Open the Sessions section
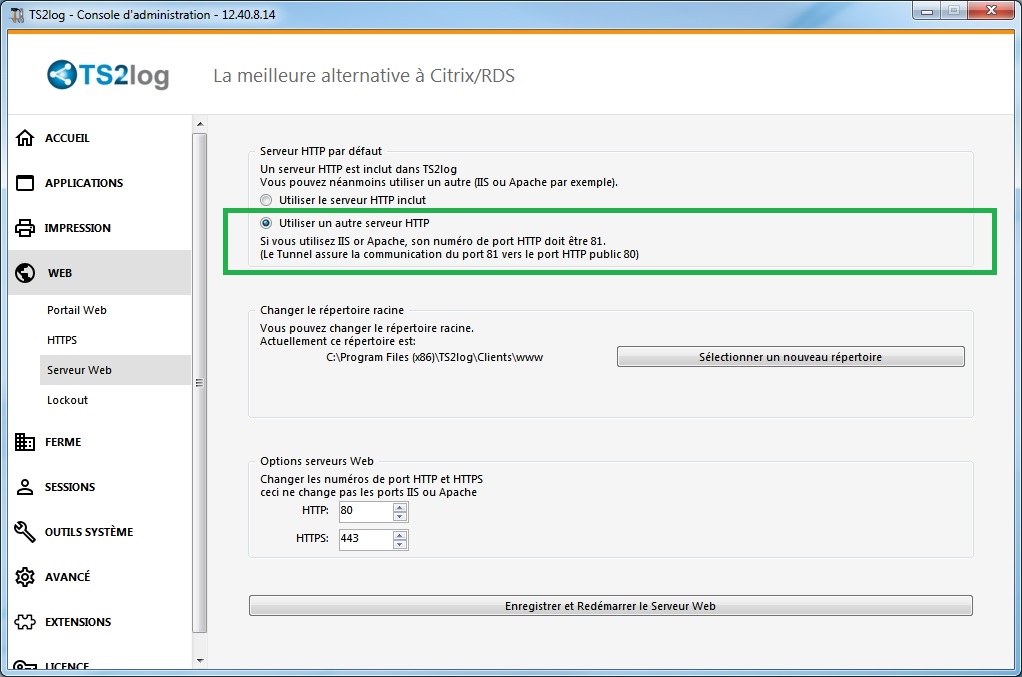 [100, 487]
